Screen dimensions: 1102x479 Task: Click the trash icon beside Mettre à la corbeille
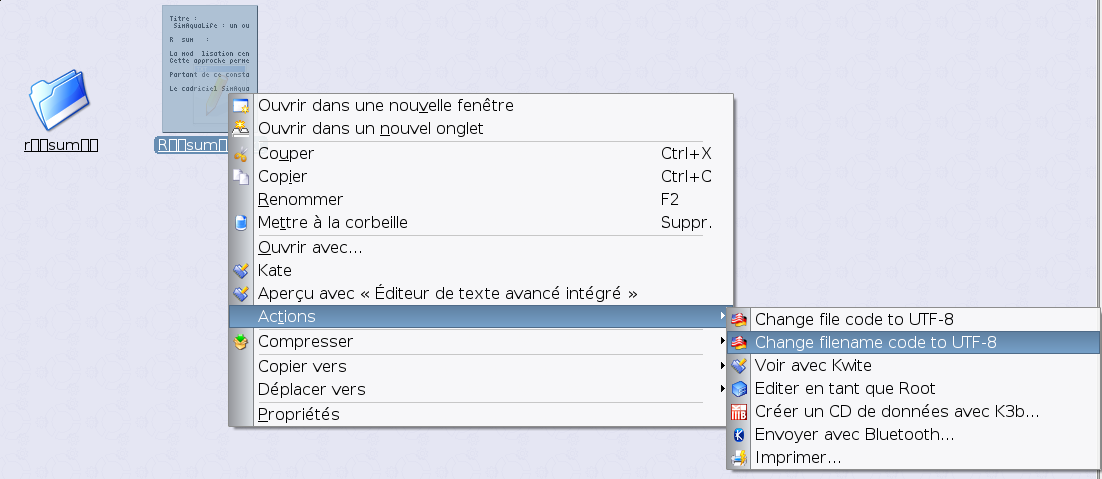coord(241,223)
